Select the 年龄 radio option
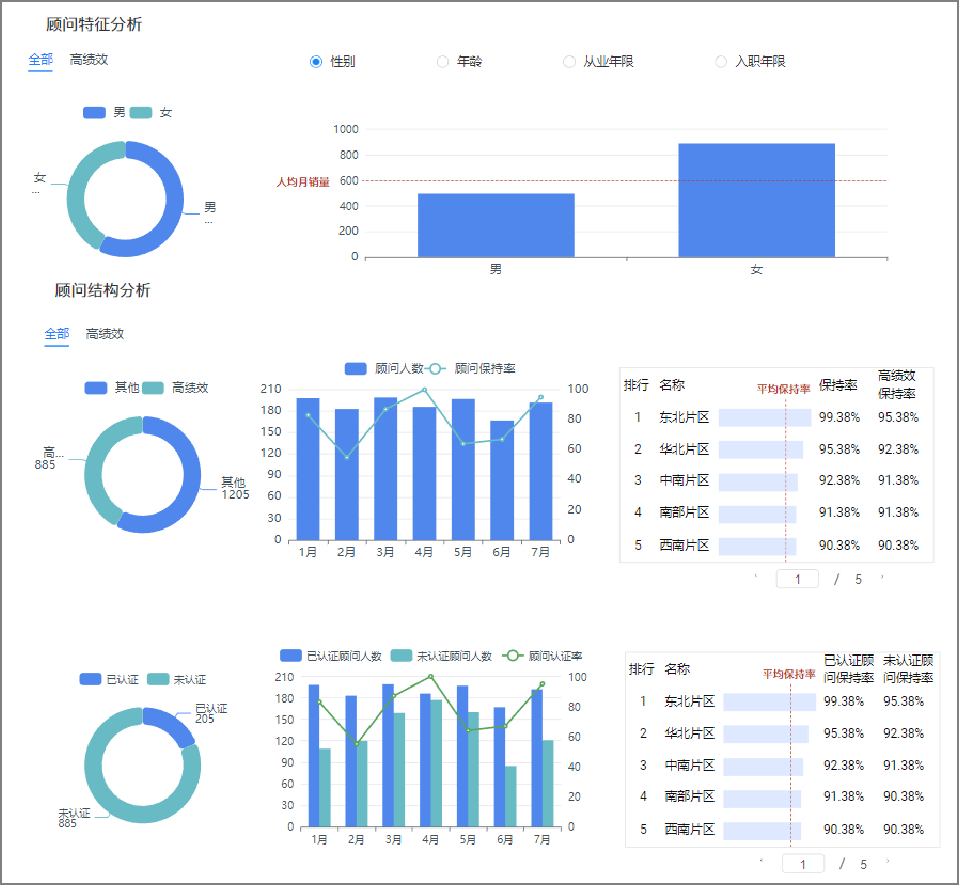The width and height of the screenshot is (959, 885). point(443,62)
